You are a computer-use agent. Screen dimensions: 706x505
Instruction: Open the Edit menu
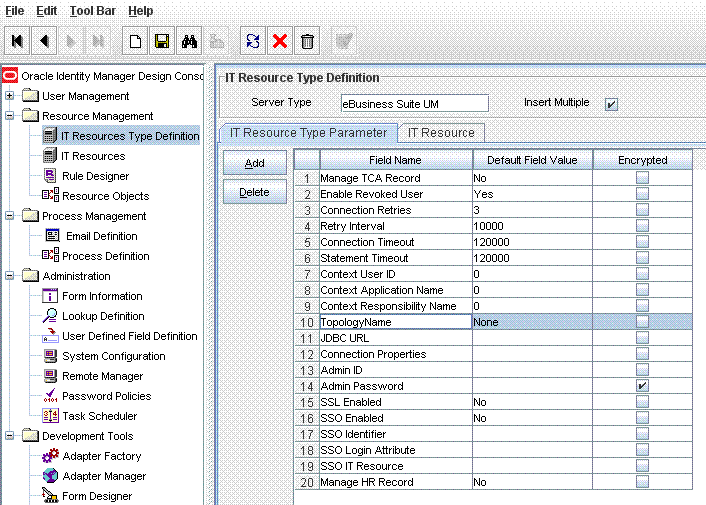click(x=46, y=10)
